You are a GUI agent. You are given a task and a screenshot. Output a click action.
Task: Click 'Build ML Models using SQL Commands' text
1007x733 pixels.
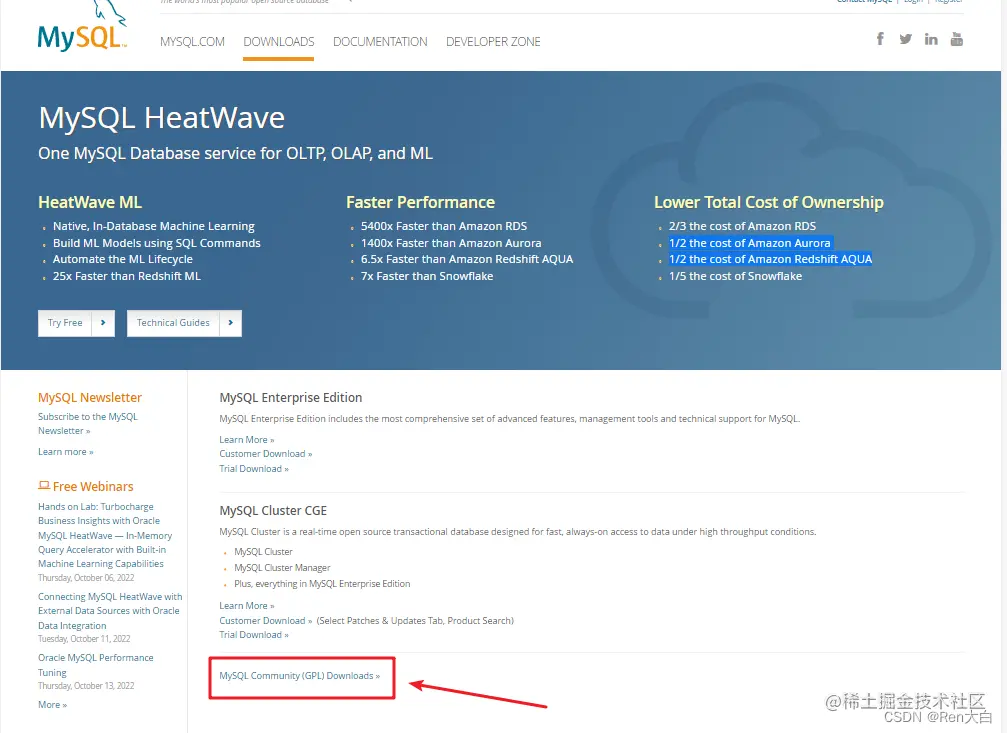click(x=157, y=243)
